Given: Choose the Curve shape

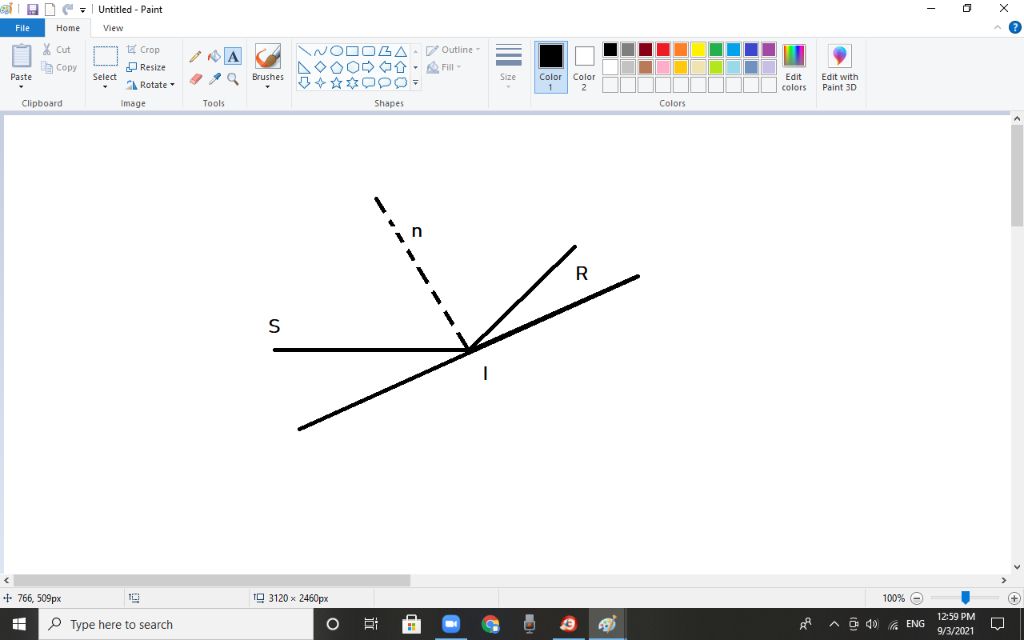Looking at the screenshot, I should (320, 51).
